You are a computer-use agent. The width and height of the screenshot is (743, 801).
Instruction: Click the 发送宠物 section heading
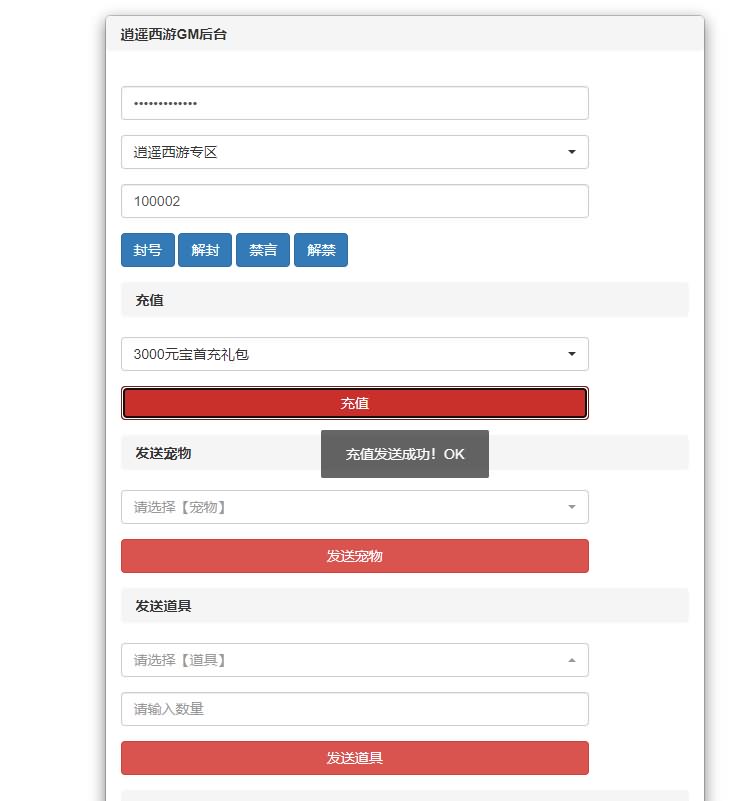tap(163, 453)
